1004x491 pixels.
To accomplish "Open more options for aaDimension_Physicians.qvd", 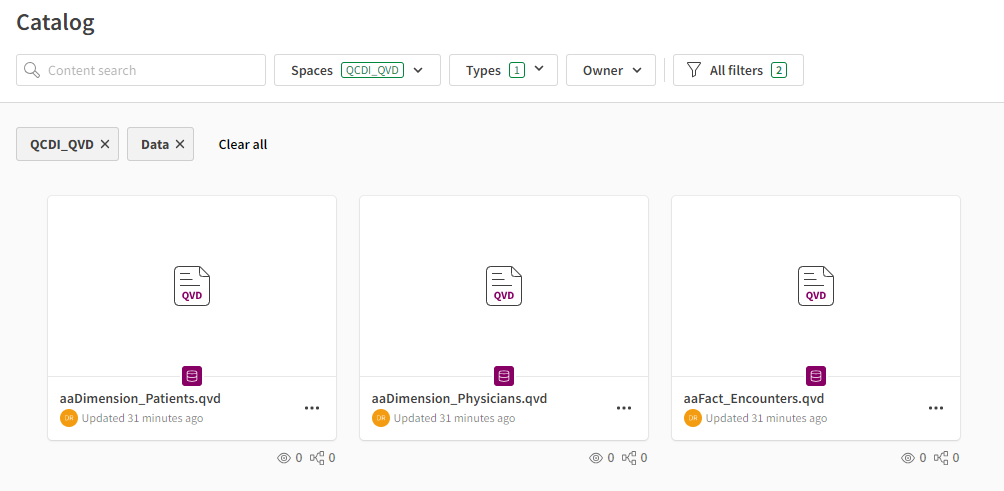I will 624,408.
